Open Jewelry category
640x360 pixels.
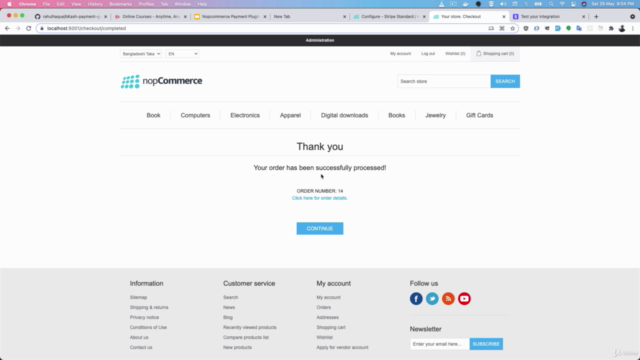click(x=436, y=116)
